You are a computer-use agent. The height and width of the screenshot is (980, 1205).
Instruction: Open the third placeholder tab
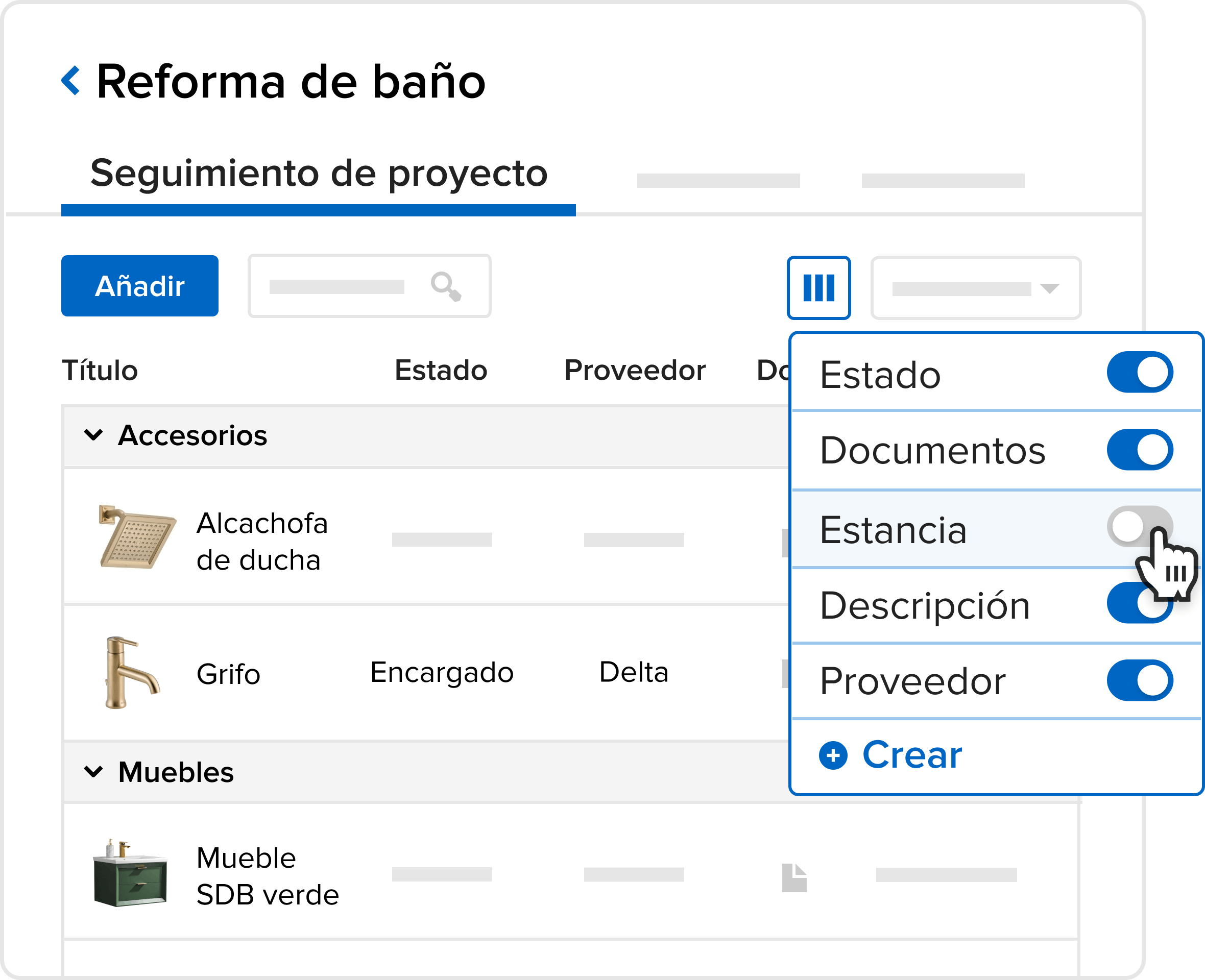pyautogui.click(x=943, y=181)
